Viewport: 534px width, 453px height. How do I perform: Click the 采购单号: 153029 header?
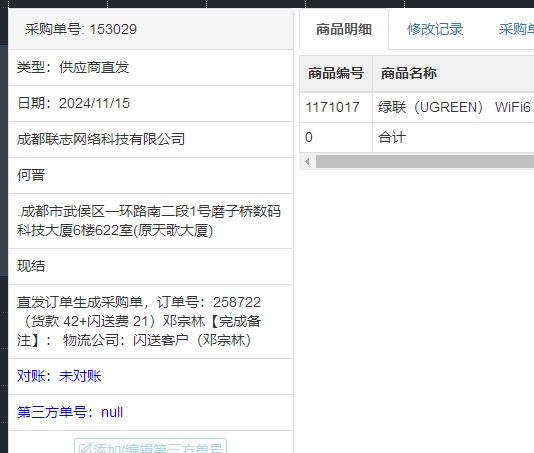click(81, 29)
